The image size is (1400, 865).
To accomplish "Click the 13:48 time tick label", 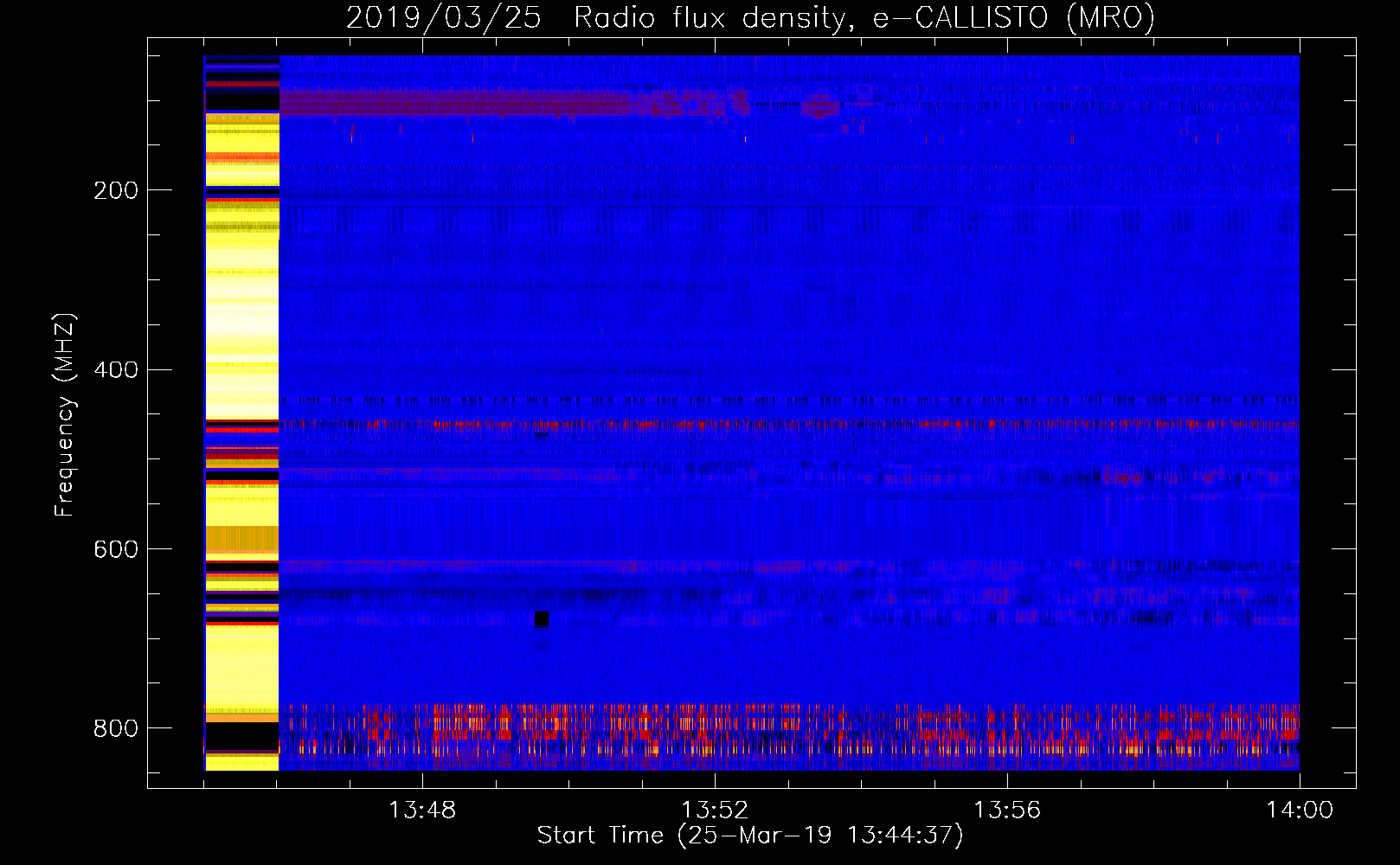I will [x=422, y=811].
